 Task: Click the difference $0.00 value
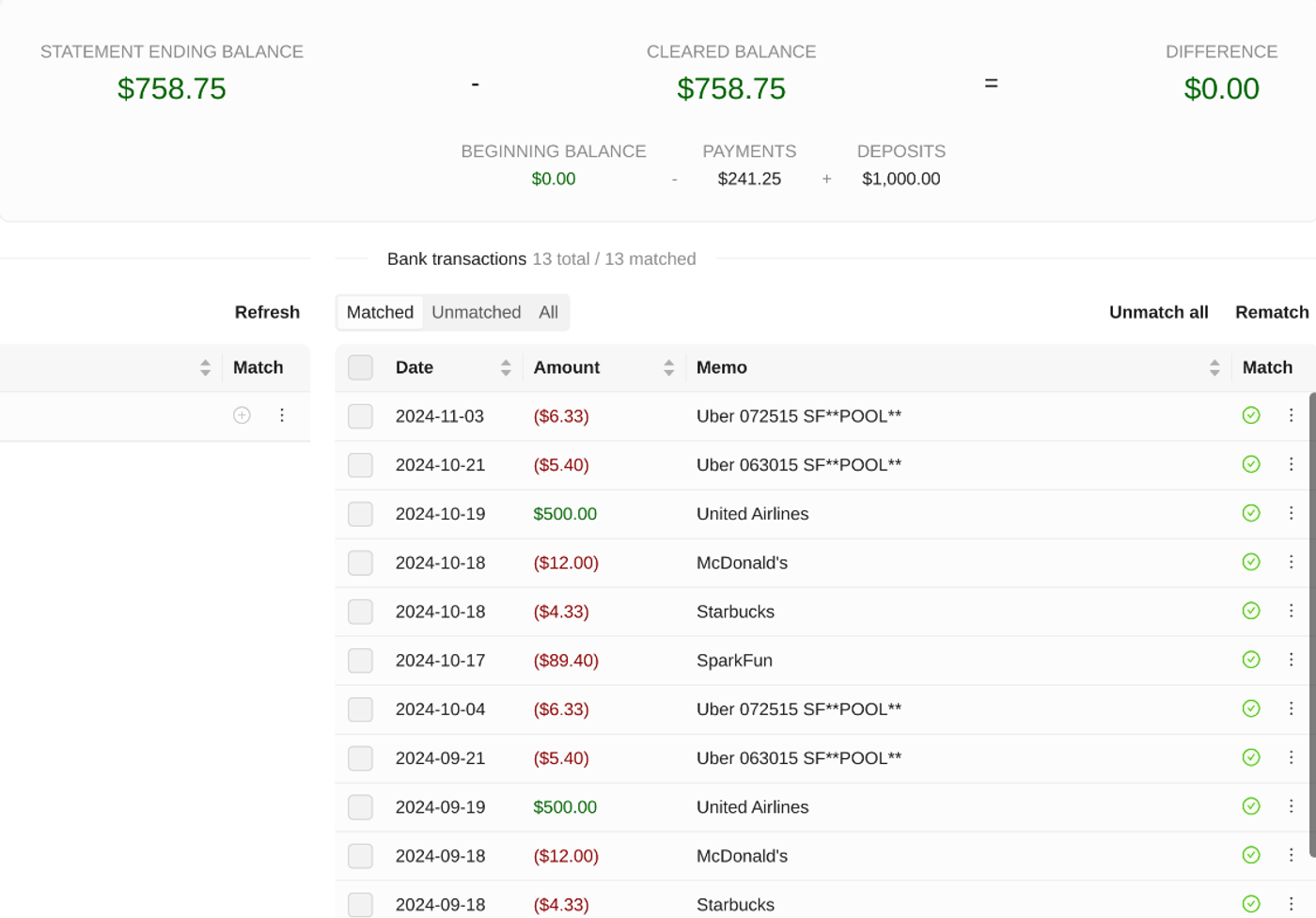pyautogui.click(x=1221, y=88)
